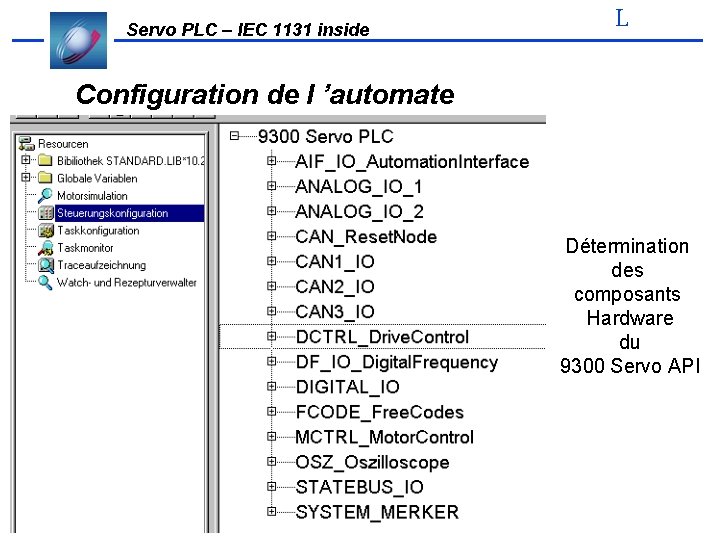The image size is (720, 540).
Task: Expand the MCTRL_MotorControl node
Action: (x=271, y=436)
